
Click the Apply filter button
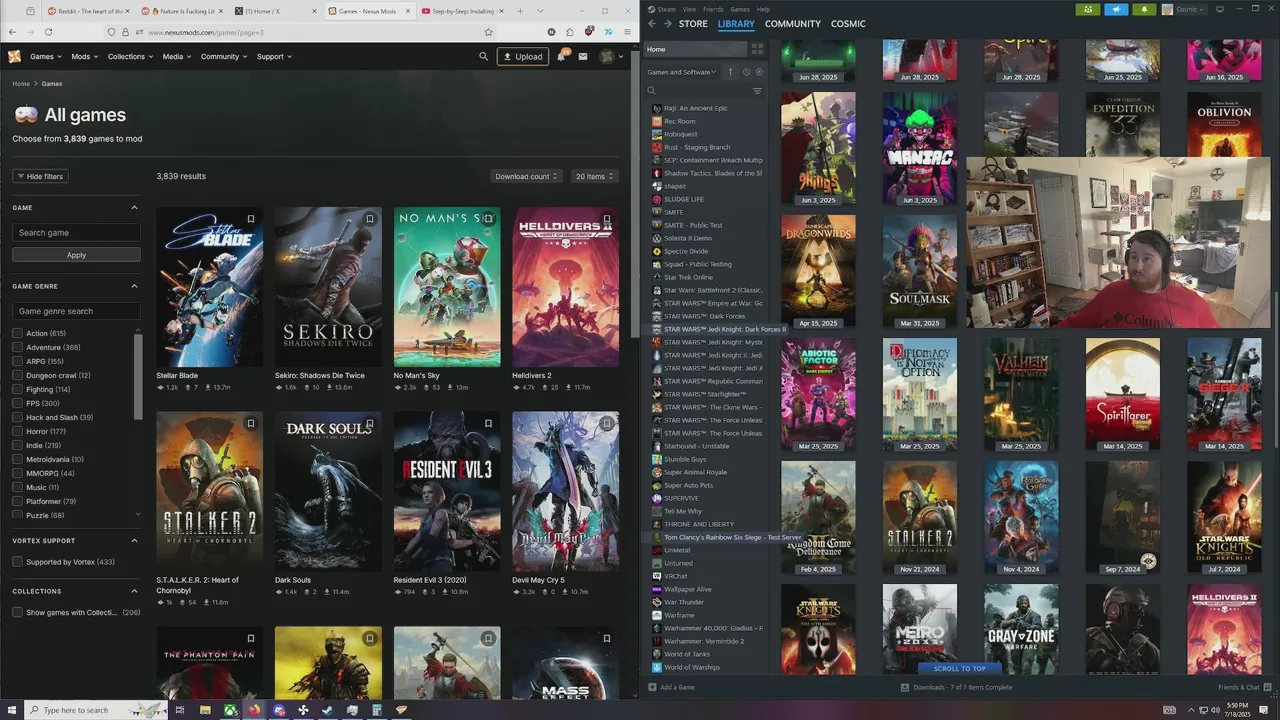tap(76, 255)
